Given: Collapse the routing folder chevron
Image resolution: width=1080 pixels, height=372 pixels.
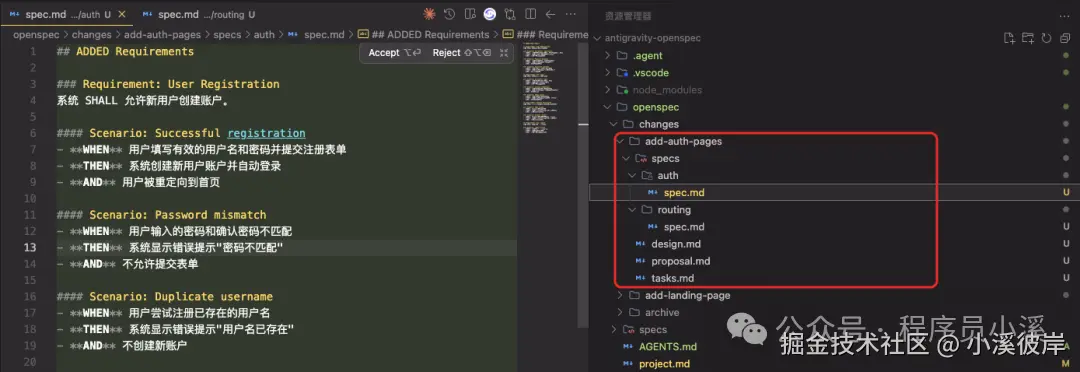Looking at the screenshot, I should pos(632,210).
